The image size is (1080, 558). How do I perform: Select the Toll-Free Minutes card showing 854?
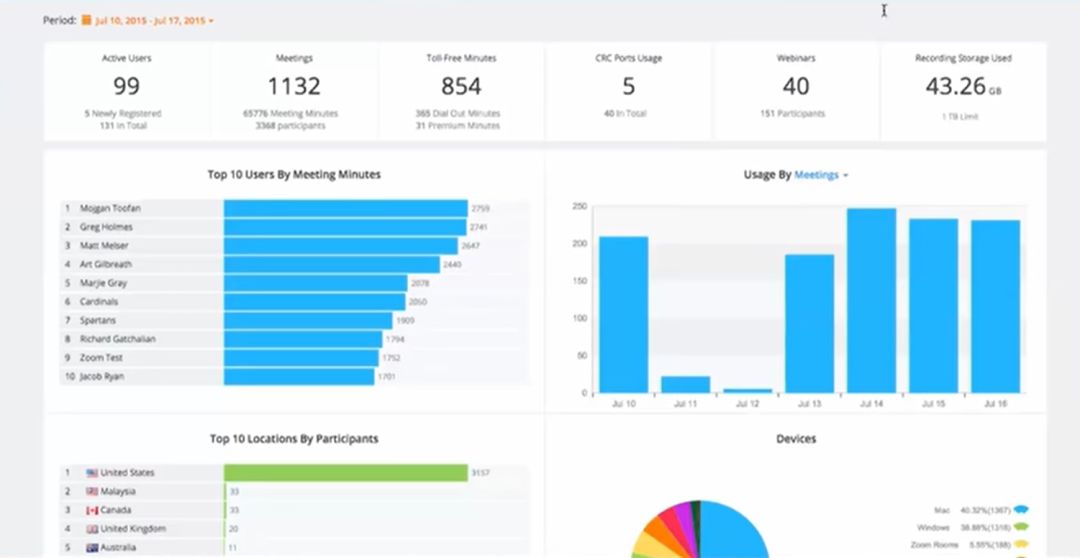[461, 92]
